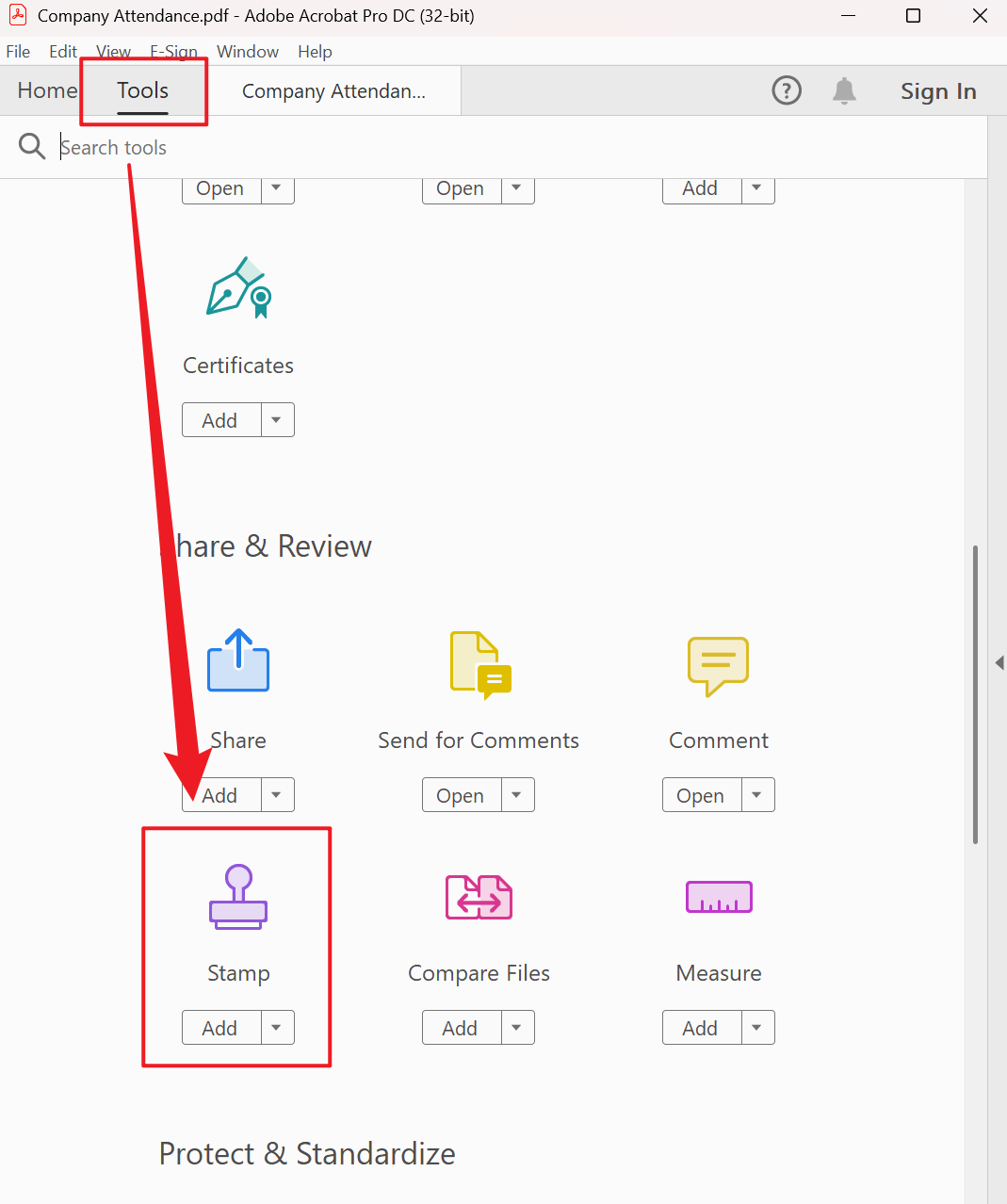Add the Measure tool

702,1028
